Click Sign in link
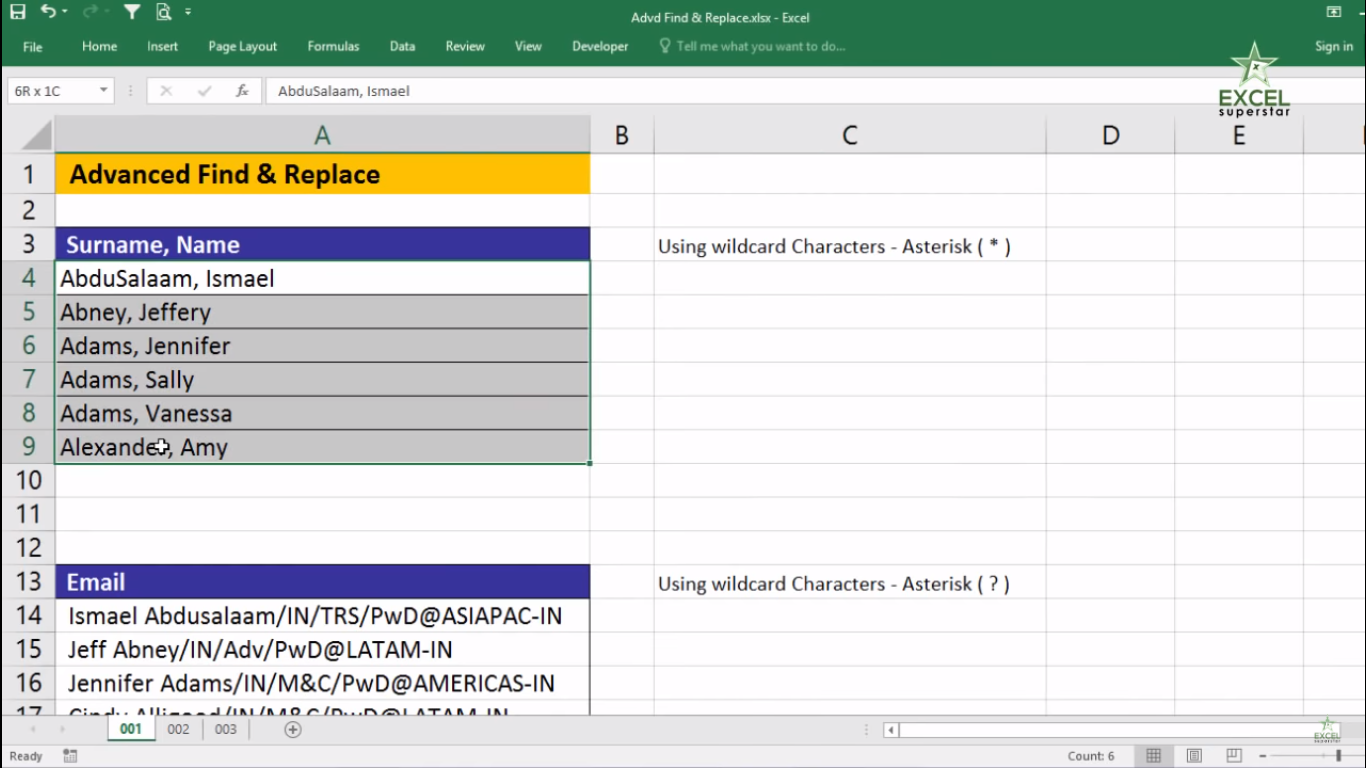The width and height of the screenshot is (1366, 768). point(1333,46)
